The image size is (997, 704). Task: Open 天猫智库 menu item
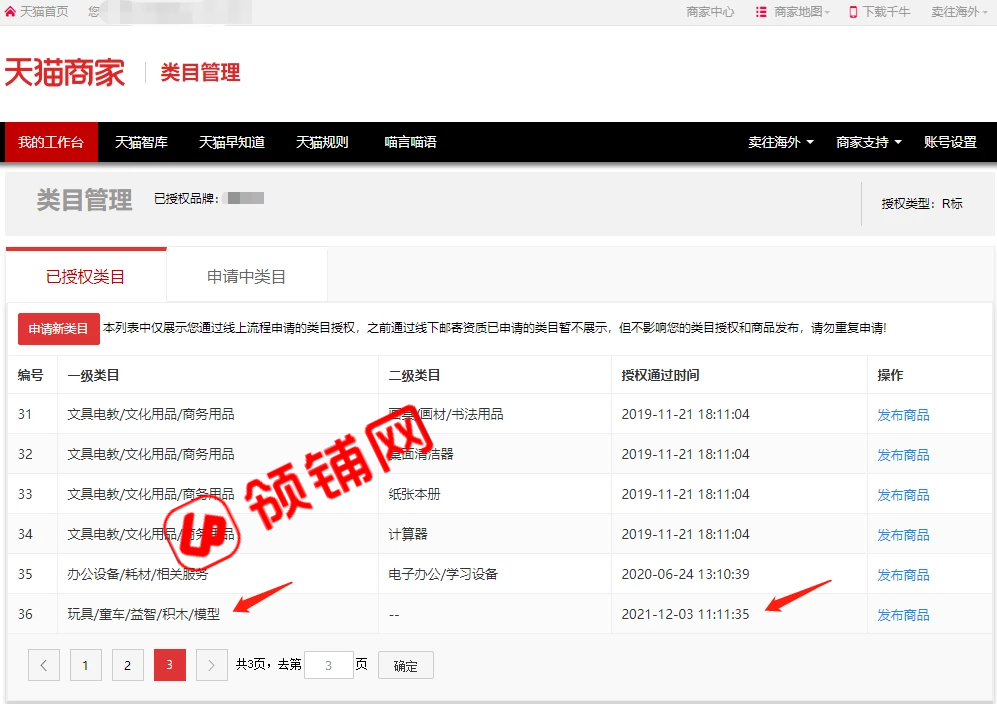pyautogui.click(x=141, y=142)
